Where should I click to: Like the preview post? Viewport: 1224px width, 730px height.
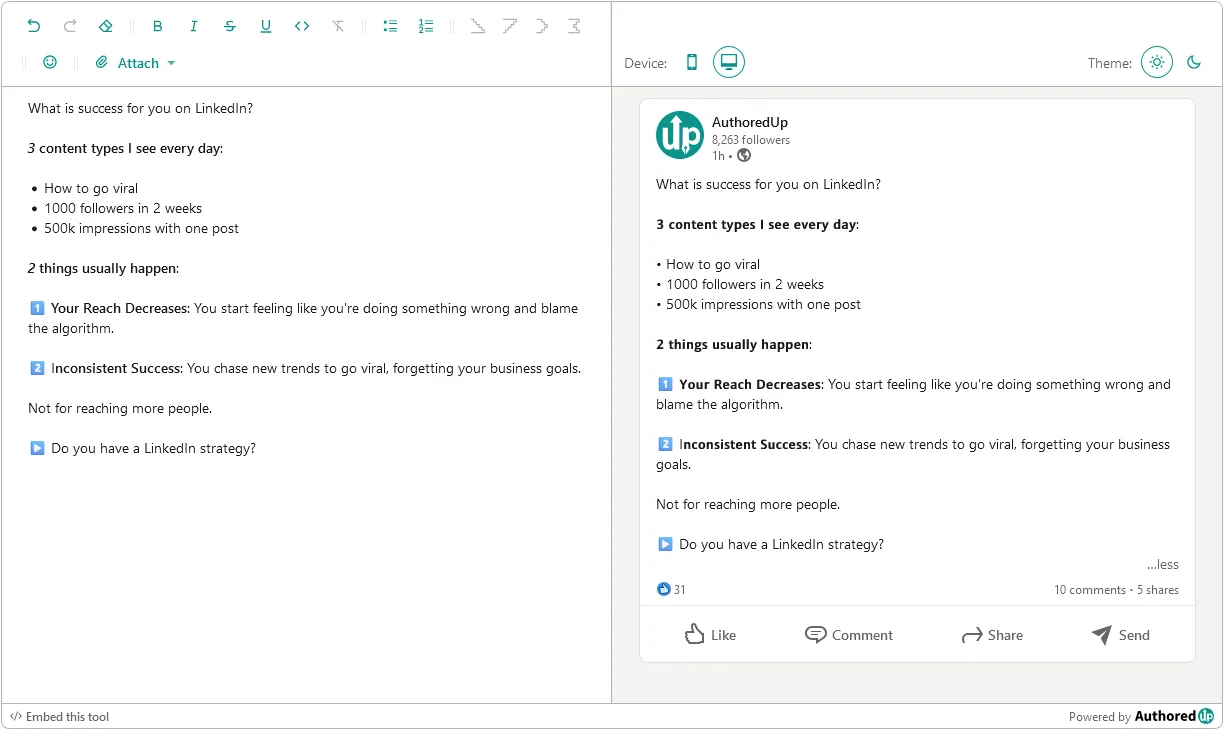pyautogui.click(x=710, y=634)
